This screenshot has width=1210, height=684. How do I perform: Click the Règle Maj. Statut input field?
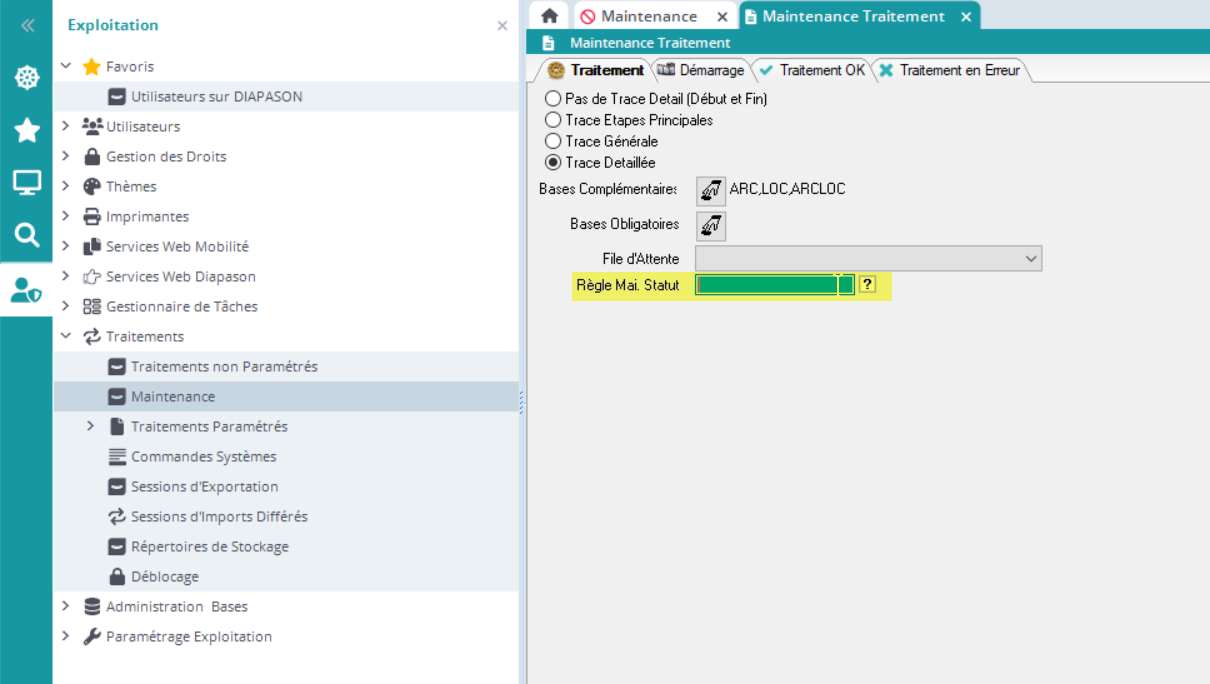767,285
